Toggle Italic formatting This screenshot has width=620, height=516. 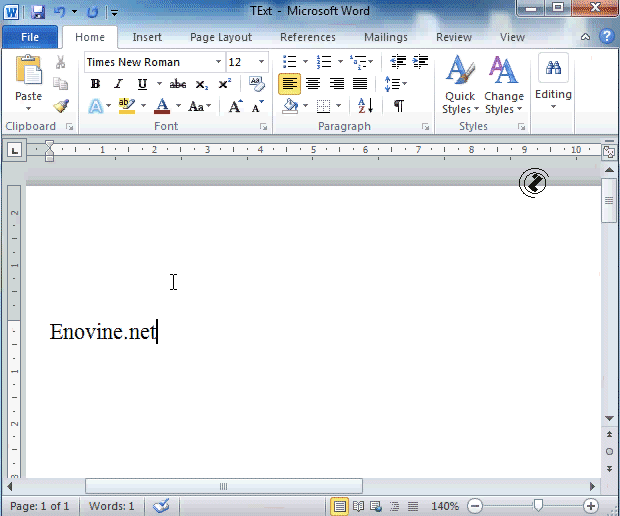point(118,84)
